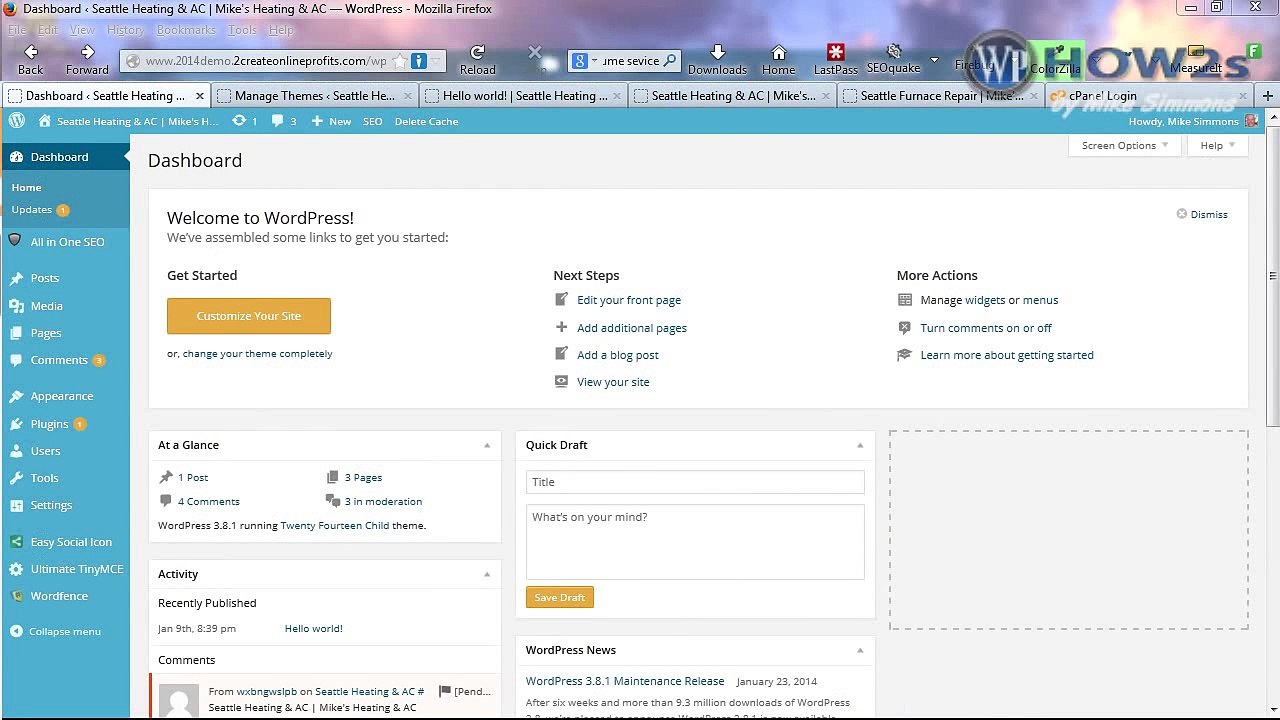Screen dimensions: 1280x720
Task: Click Firefox Downloads toolbar button
Action: pos(717,60)
